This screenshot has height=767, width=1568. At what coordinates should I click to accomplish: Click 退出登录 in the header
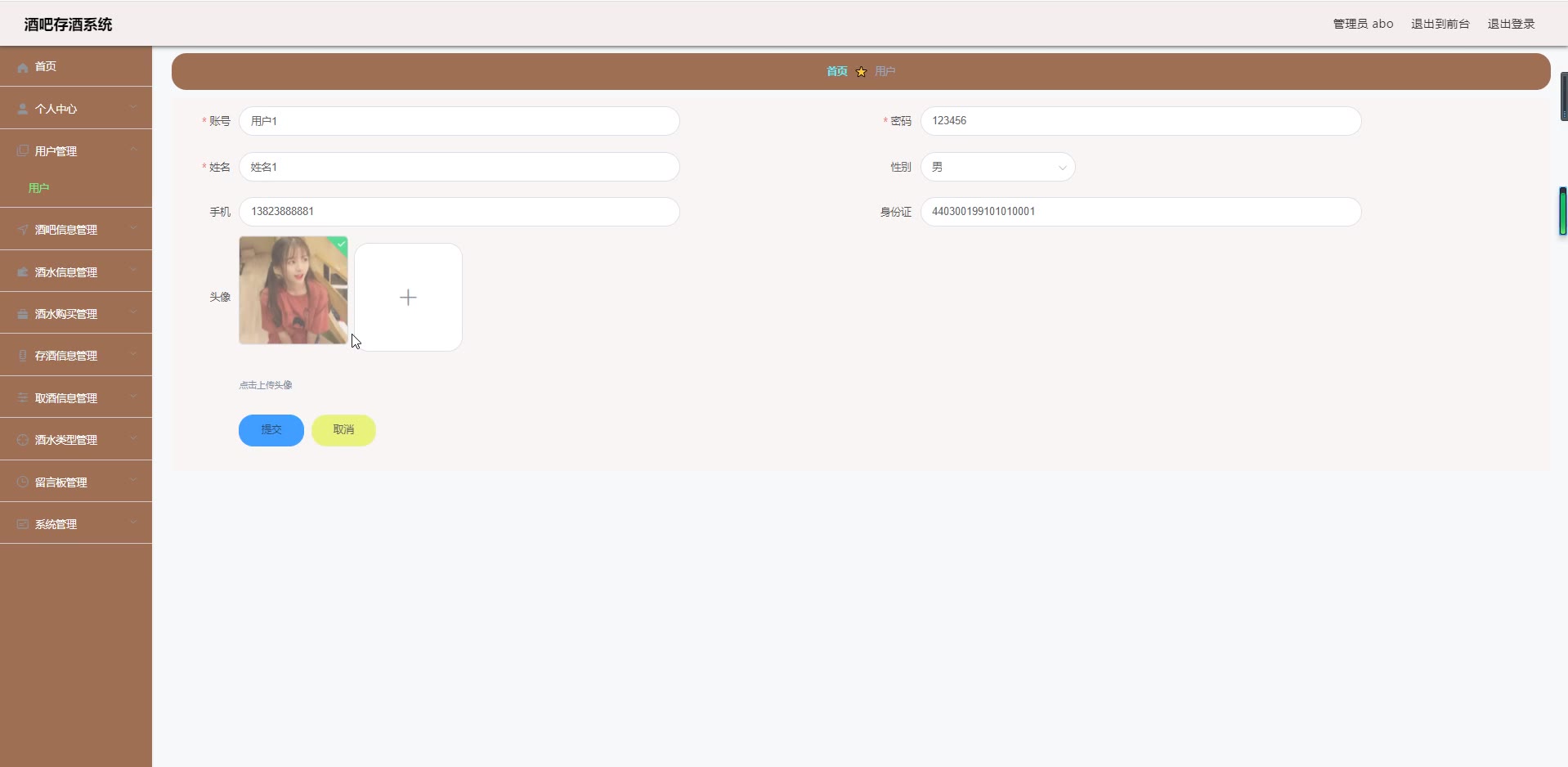pos(1511,24)
